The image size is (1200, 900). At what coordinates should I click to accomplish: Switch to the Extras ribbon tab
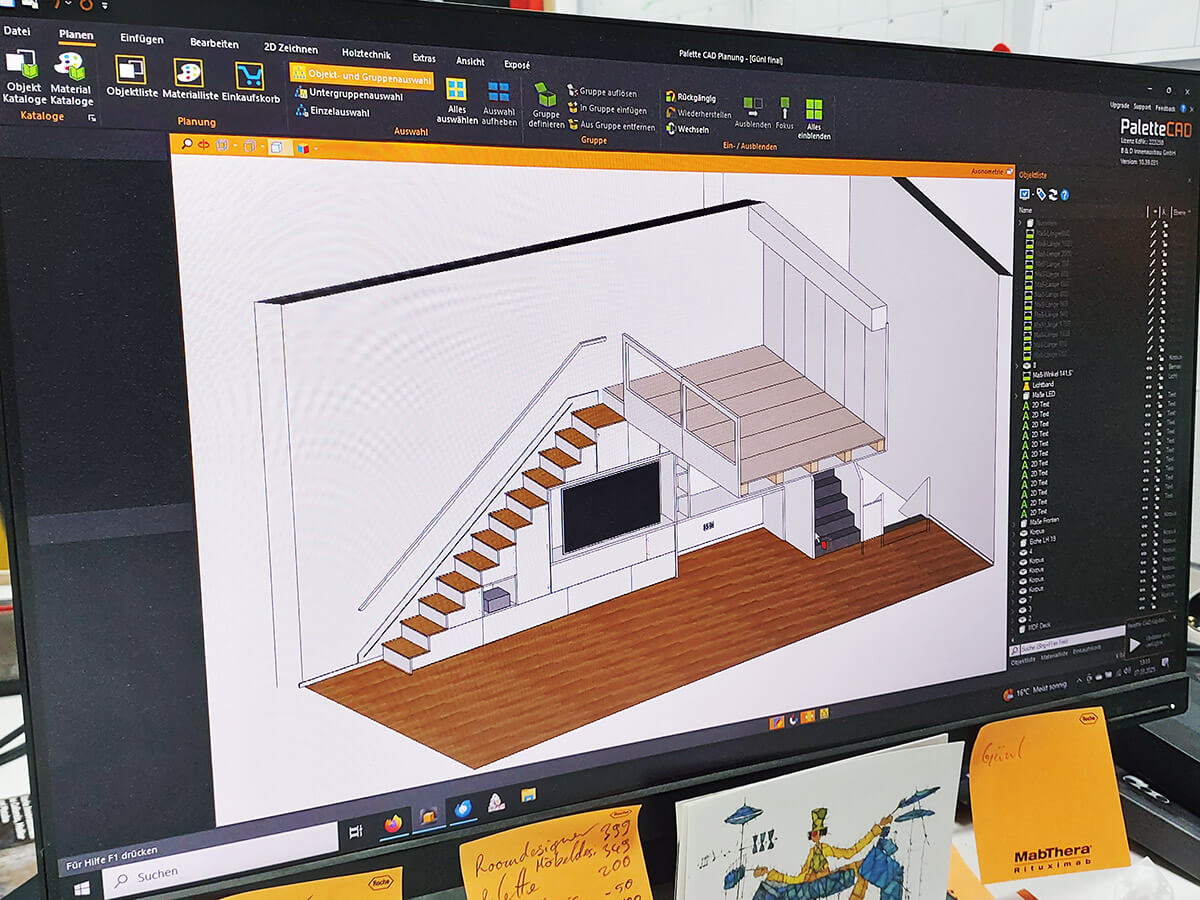pyautogui.click(x=424, y=57)
